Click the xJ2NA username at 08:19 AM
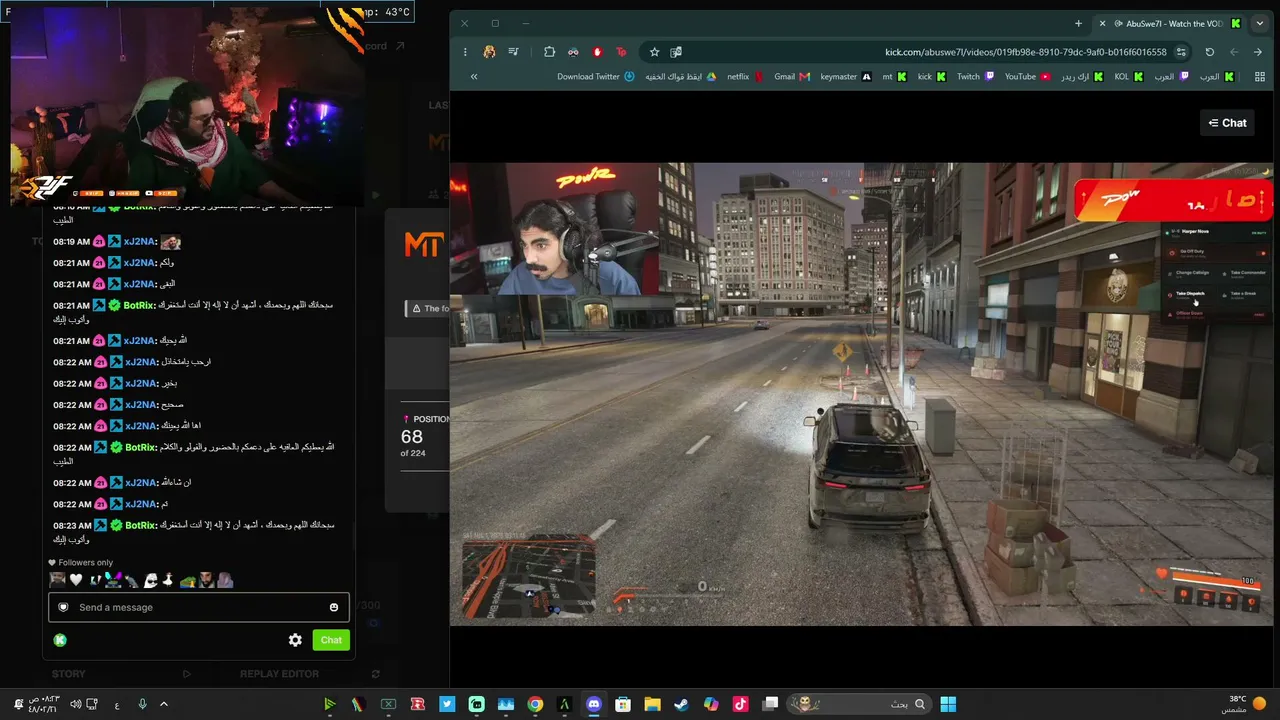The width and height of the screenshot is (1280, 720). [x=140, y=242]
